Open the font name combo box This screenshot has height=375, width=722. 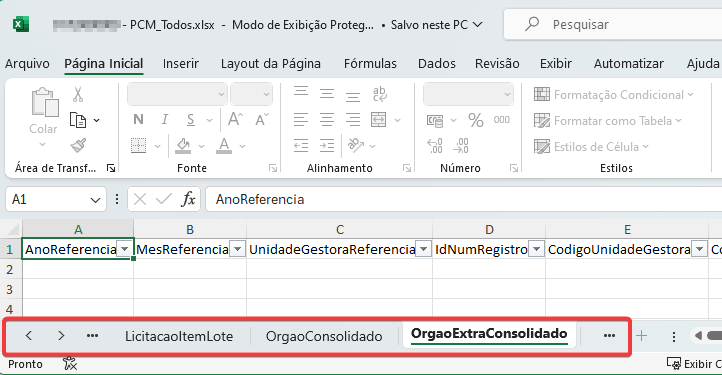click(x=177, y=94)
